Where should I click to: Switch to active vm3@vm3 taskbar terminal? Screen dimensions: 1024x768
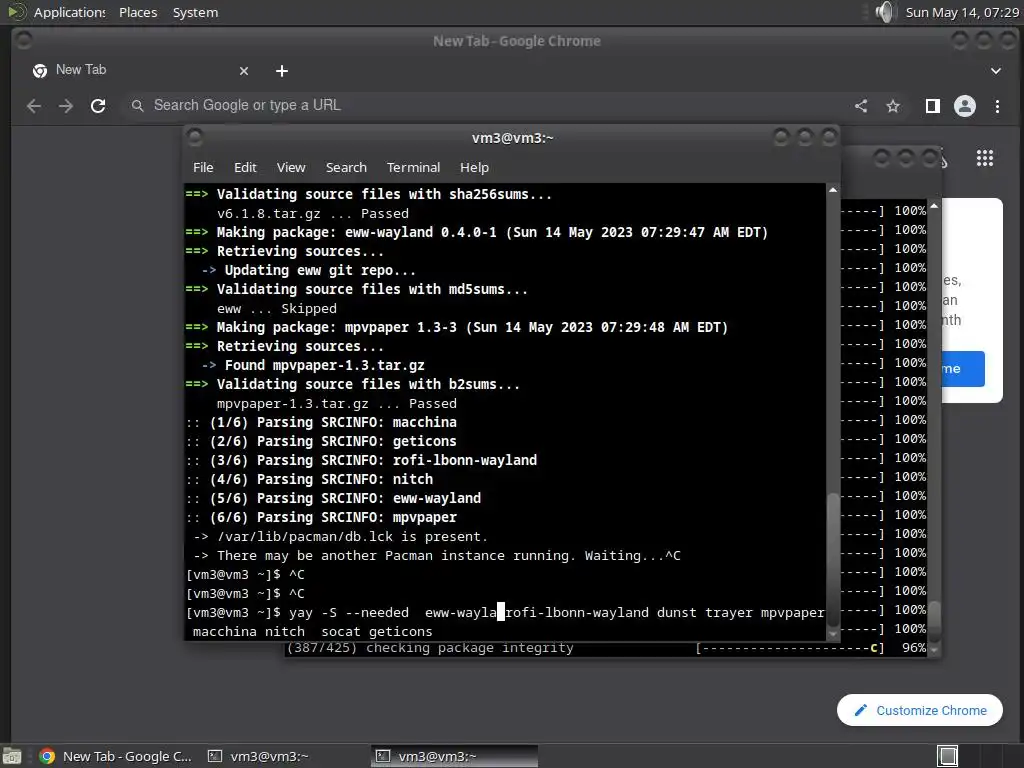[x=455, y=756]
